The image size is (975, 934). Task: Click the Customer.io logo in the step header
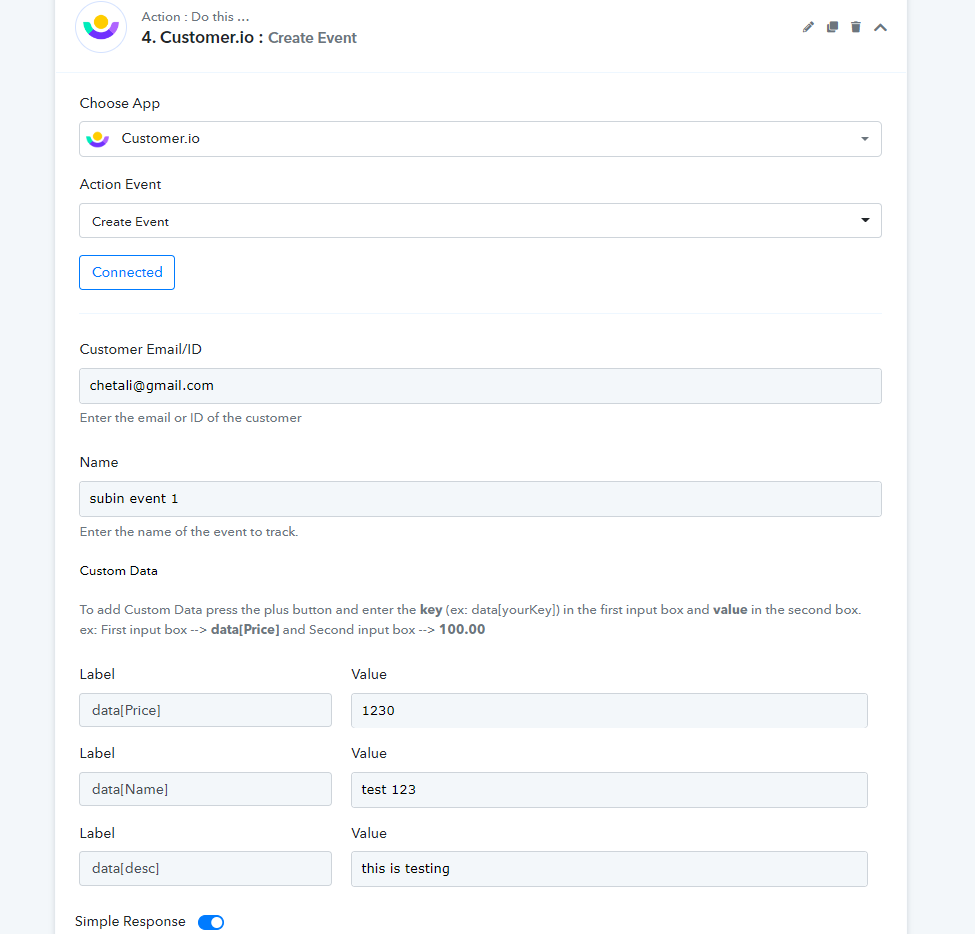pos(101,27)
